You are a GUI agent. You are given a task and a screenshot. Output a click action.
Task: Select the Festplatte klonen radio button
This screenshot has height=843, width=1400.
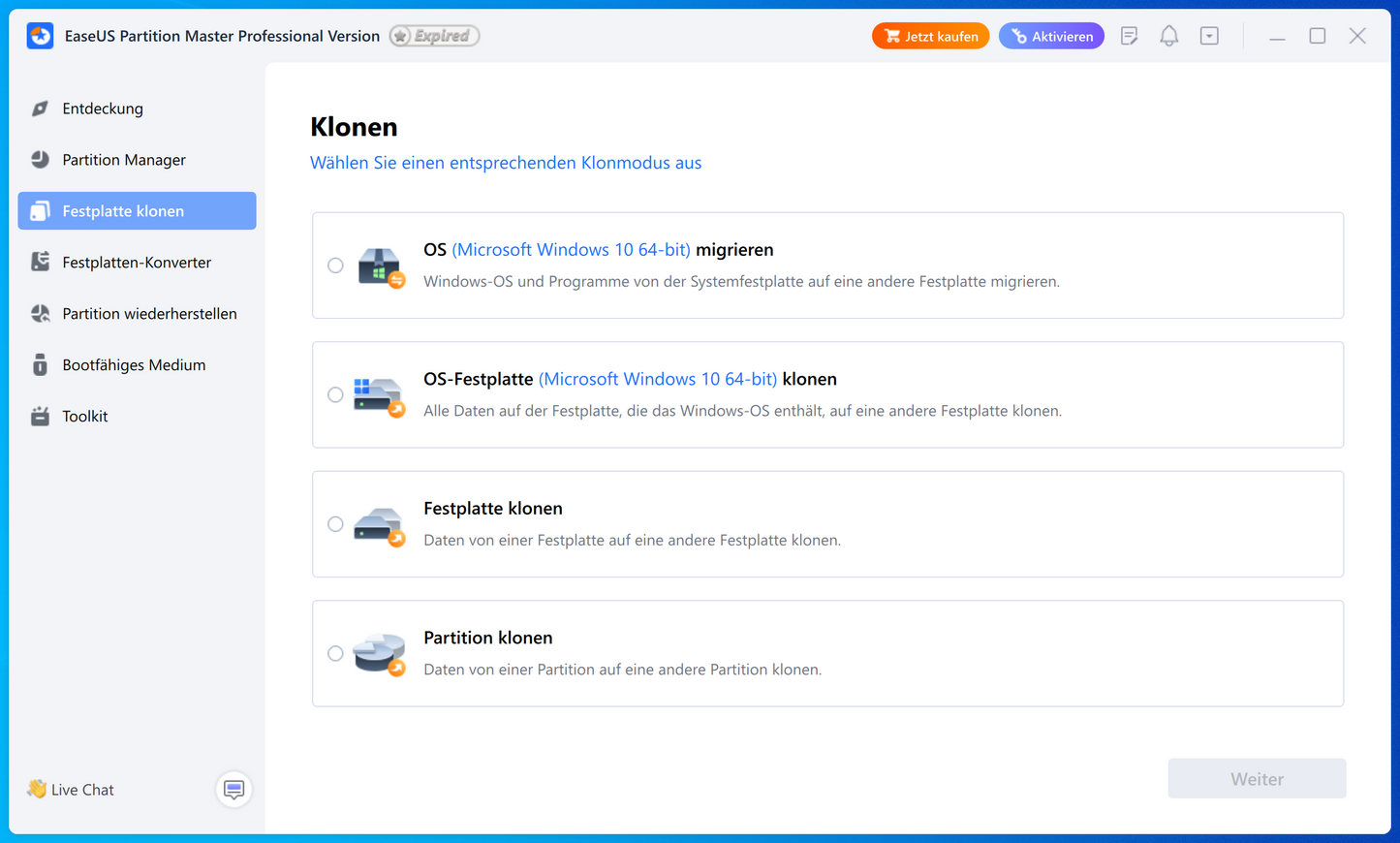[x=335, y=524]
